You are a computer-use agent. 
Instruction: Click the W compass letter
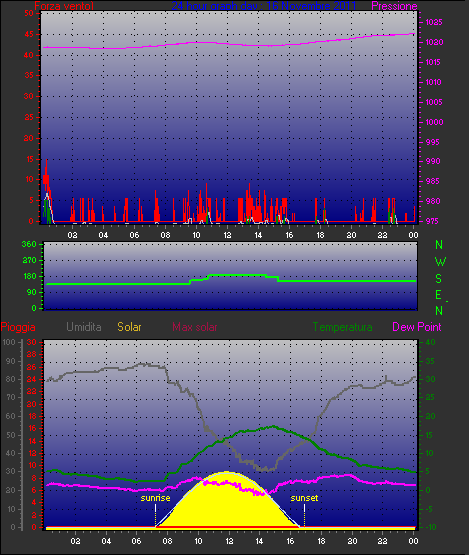pos(440,262)
